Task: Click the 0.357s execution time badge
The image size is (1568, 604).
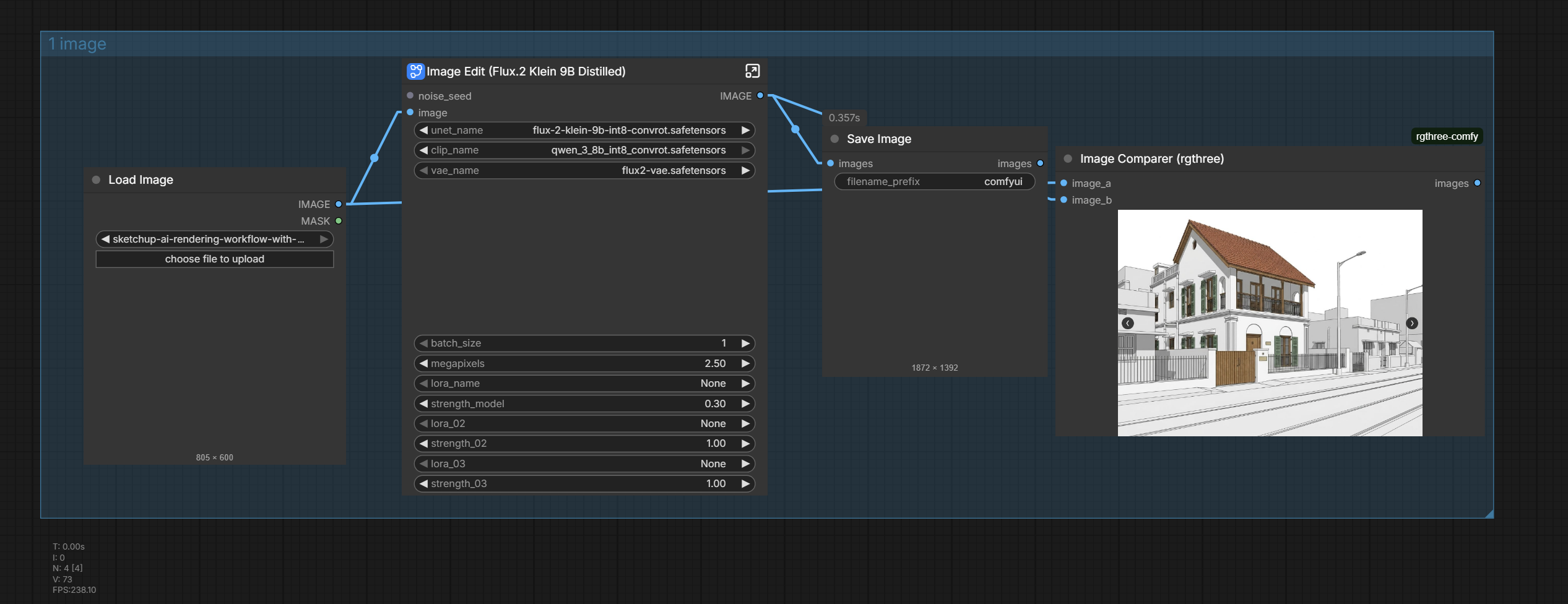Action: tap(844, 118)
